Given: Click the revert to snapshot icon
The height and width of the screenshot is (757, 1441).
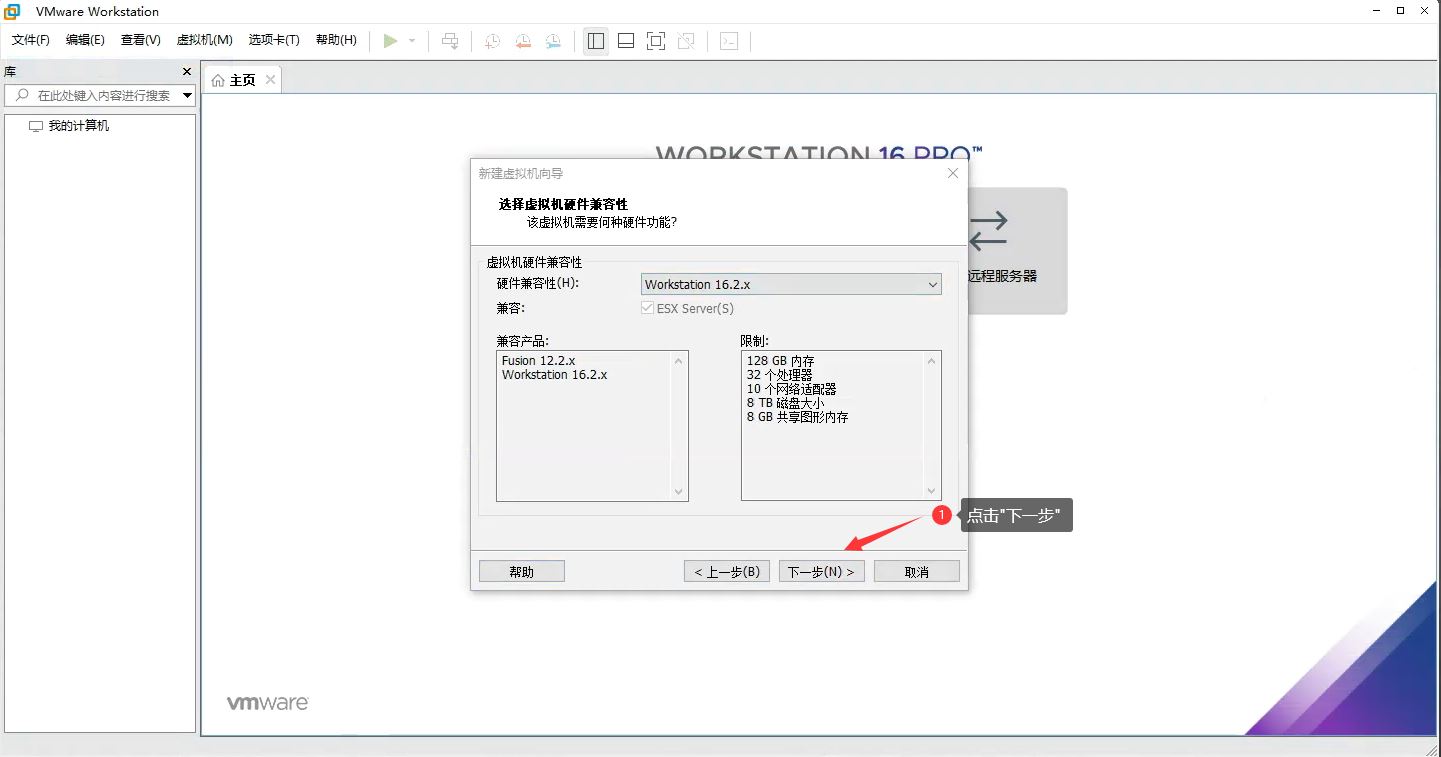Looking at the screenshot, I should tap(523, 41).
